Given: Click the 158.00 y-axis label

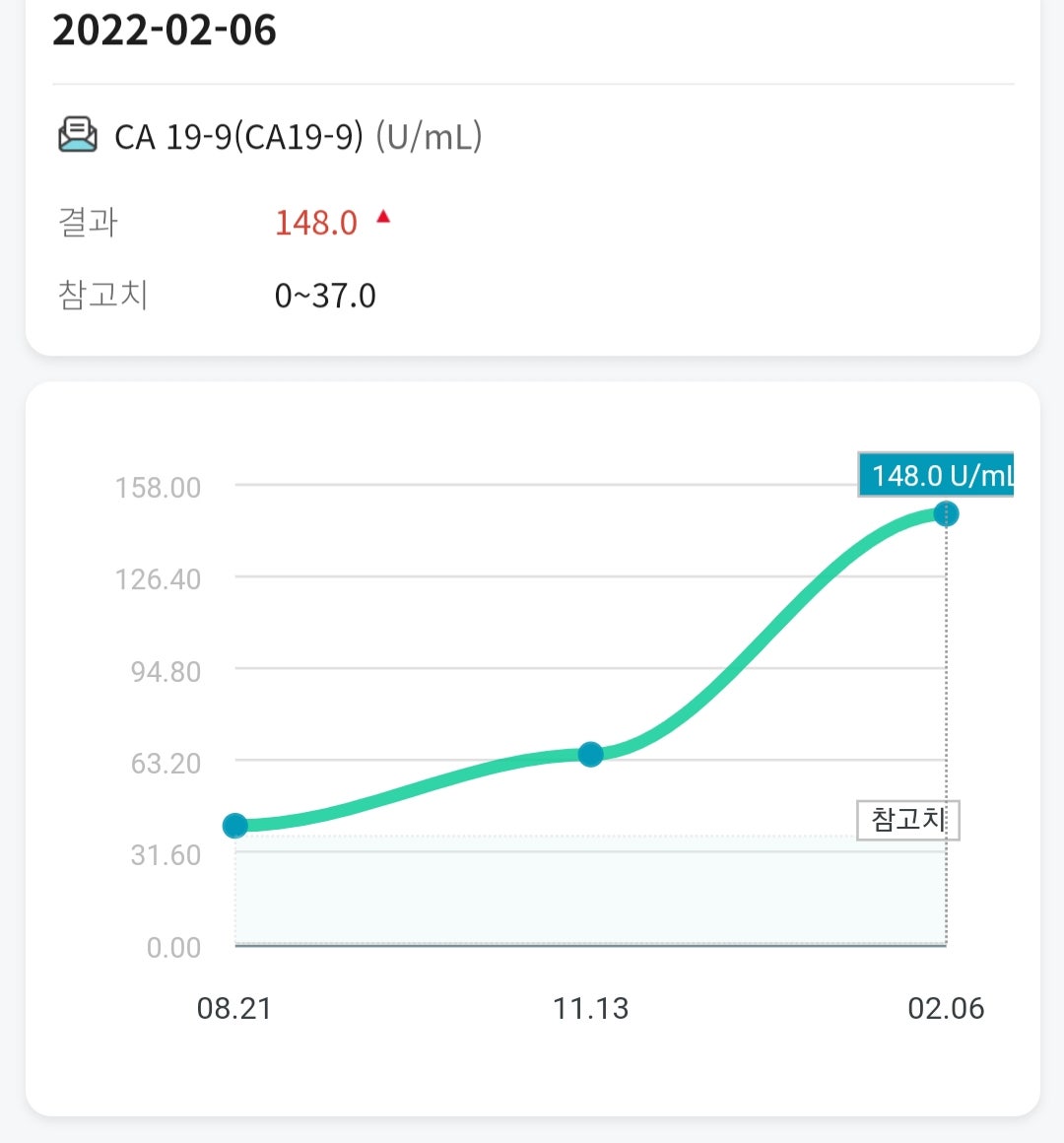Looking at the screenshot, I should (159, 488).
